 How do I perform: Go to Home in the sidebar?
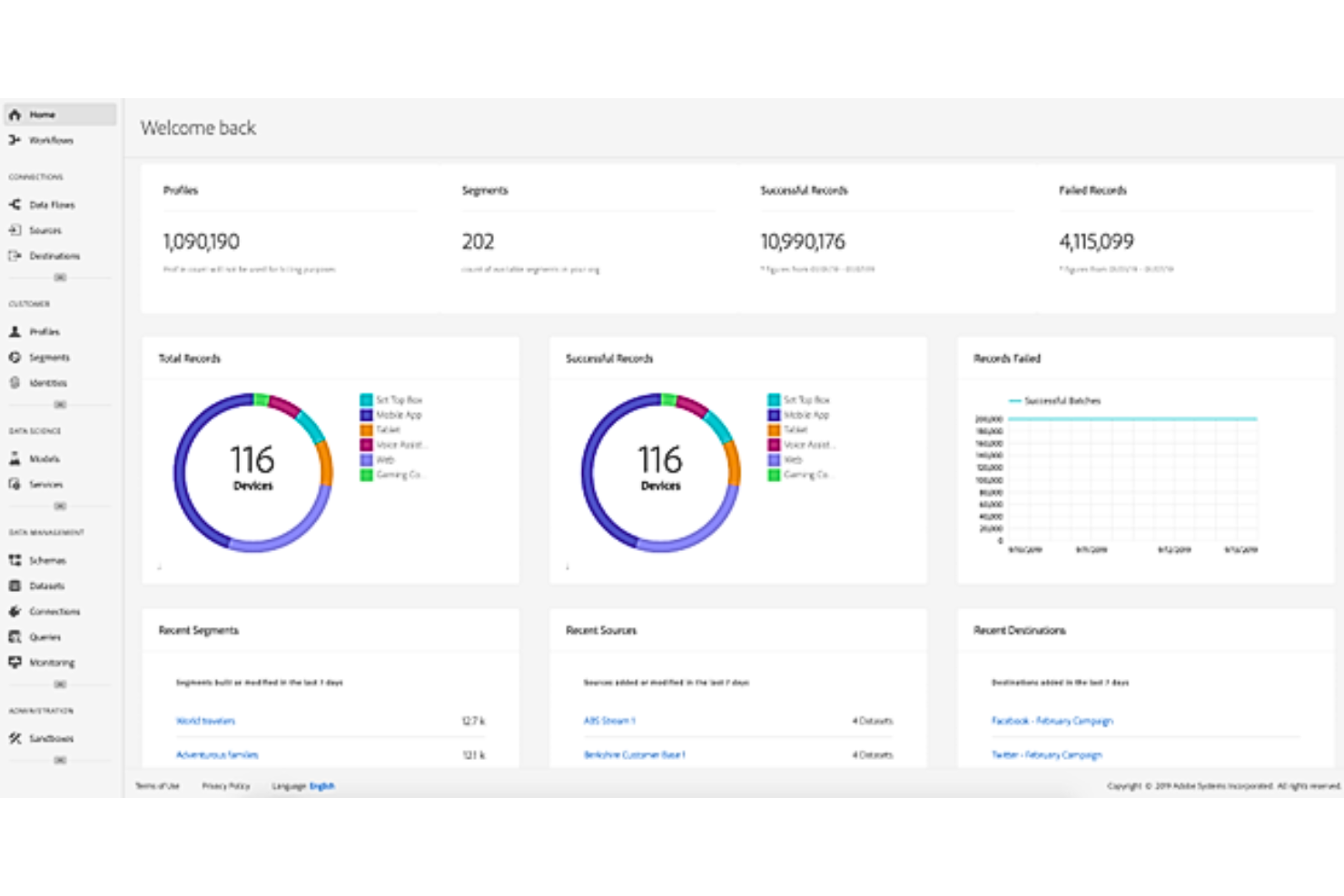coord(60,114)
